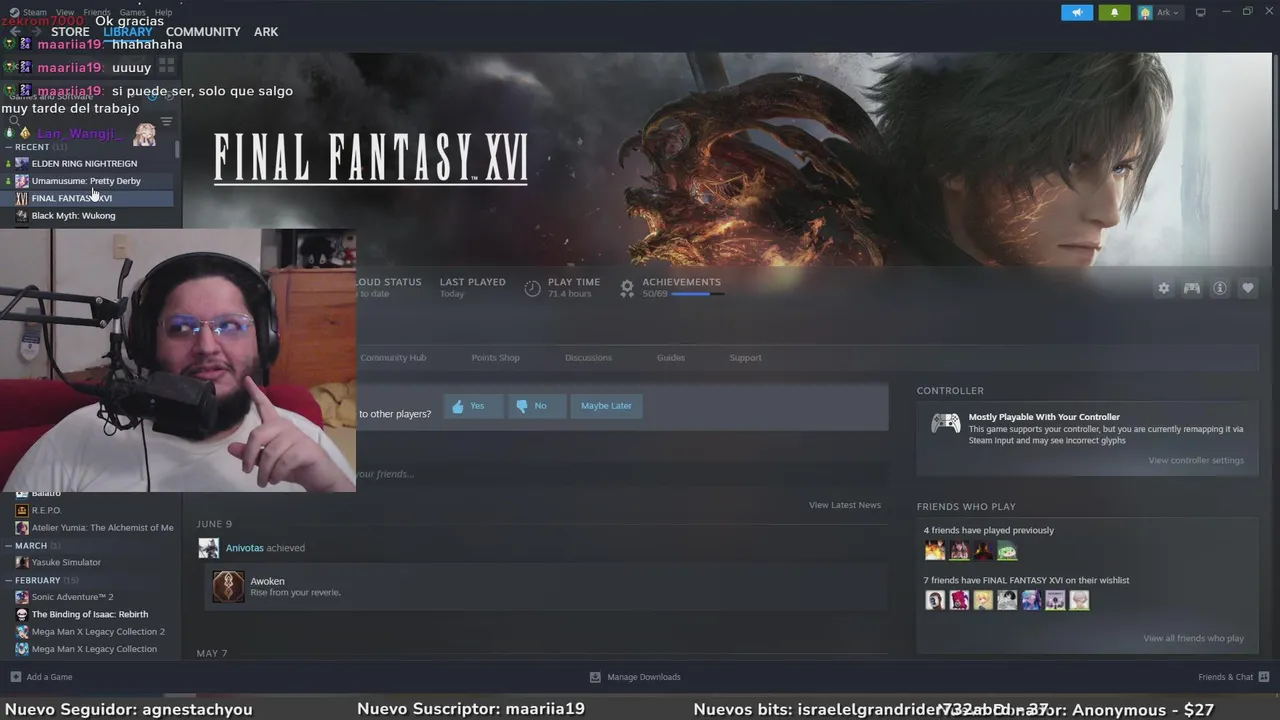Screen dimensions: 1280x720
Task: Open the Community Hub tab
Action: (393, 358)
